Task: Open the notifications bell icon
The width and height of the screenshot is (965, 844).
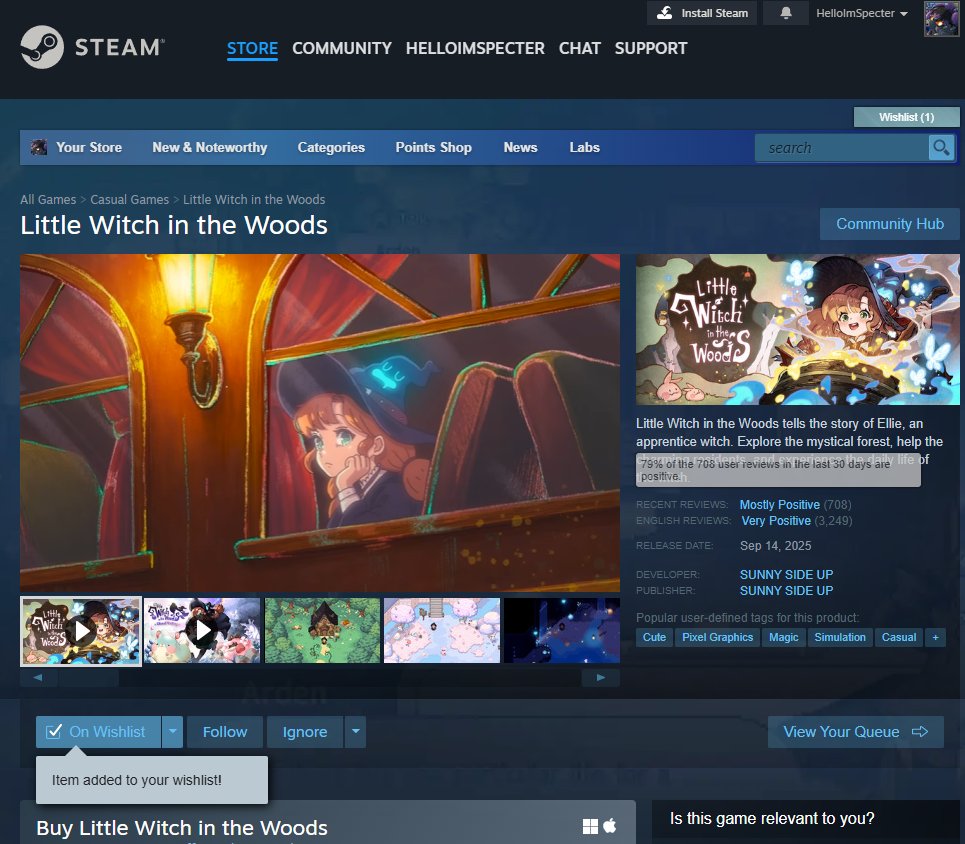Action: pos(786,13)
